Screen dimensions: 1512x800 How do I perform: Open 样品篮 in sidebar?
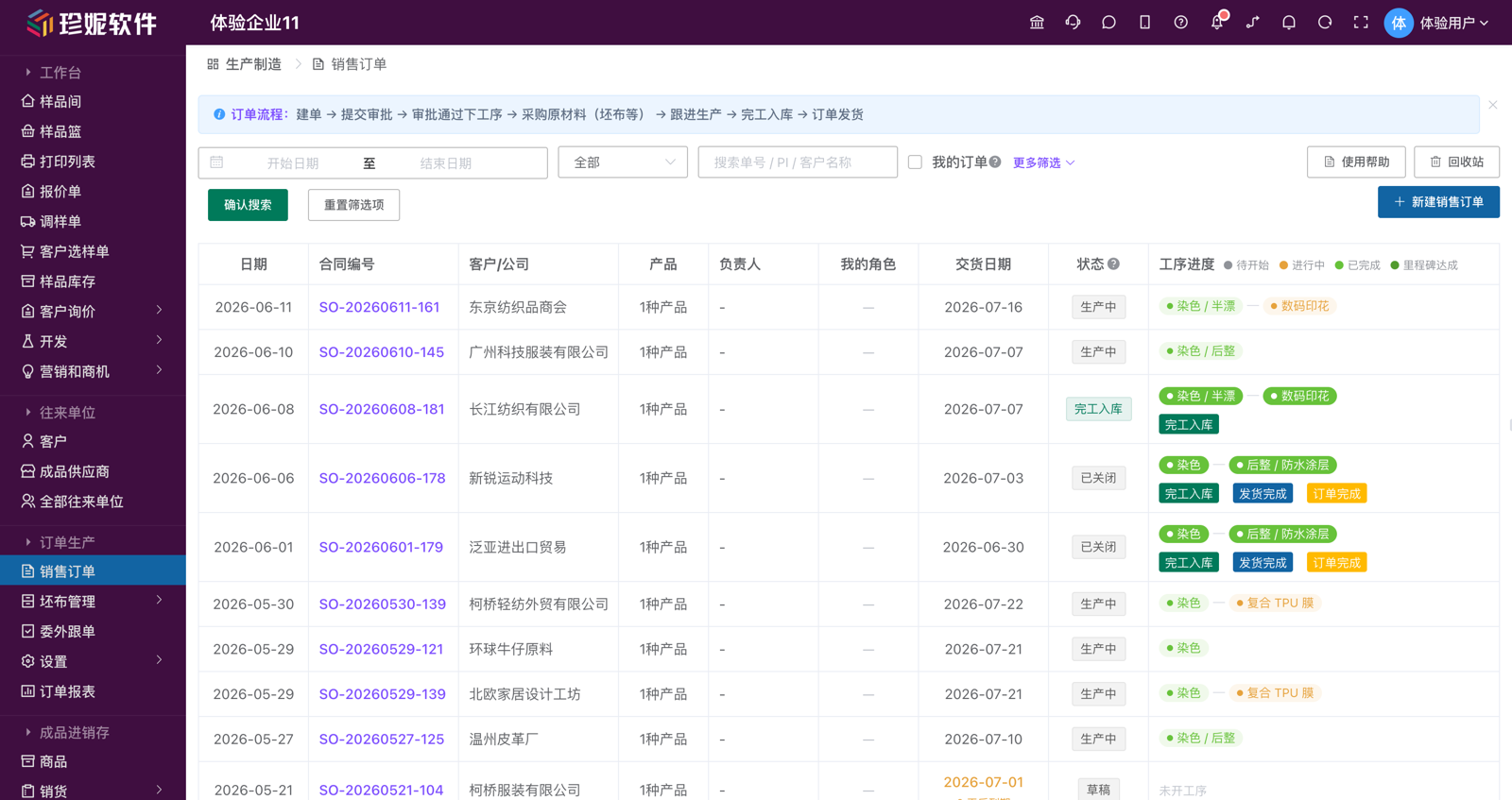click(60, 131)
